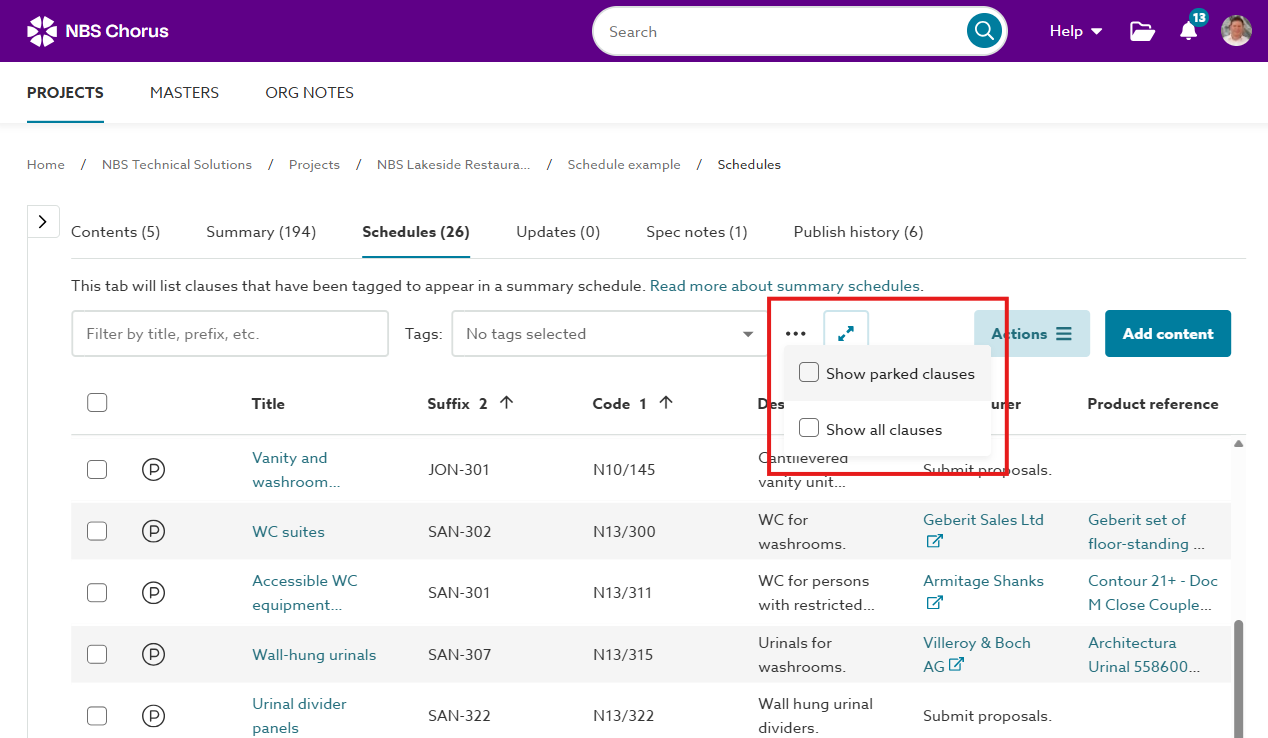Viewport: 1268px width, 738px height.
Task: Open the Actions menu
Action: (1031, 333)
